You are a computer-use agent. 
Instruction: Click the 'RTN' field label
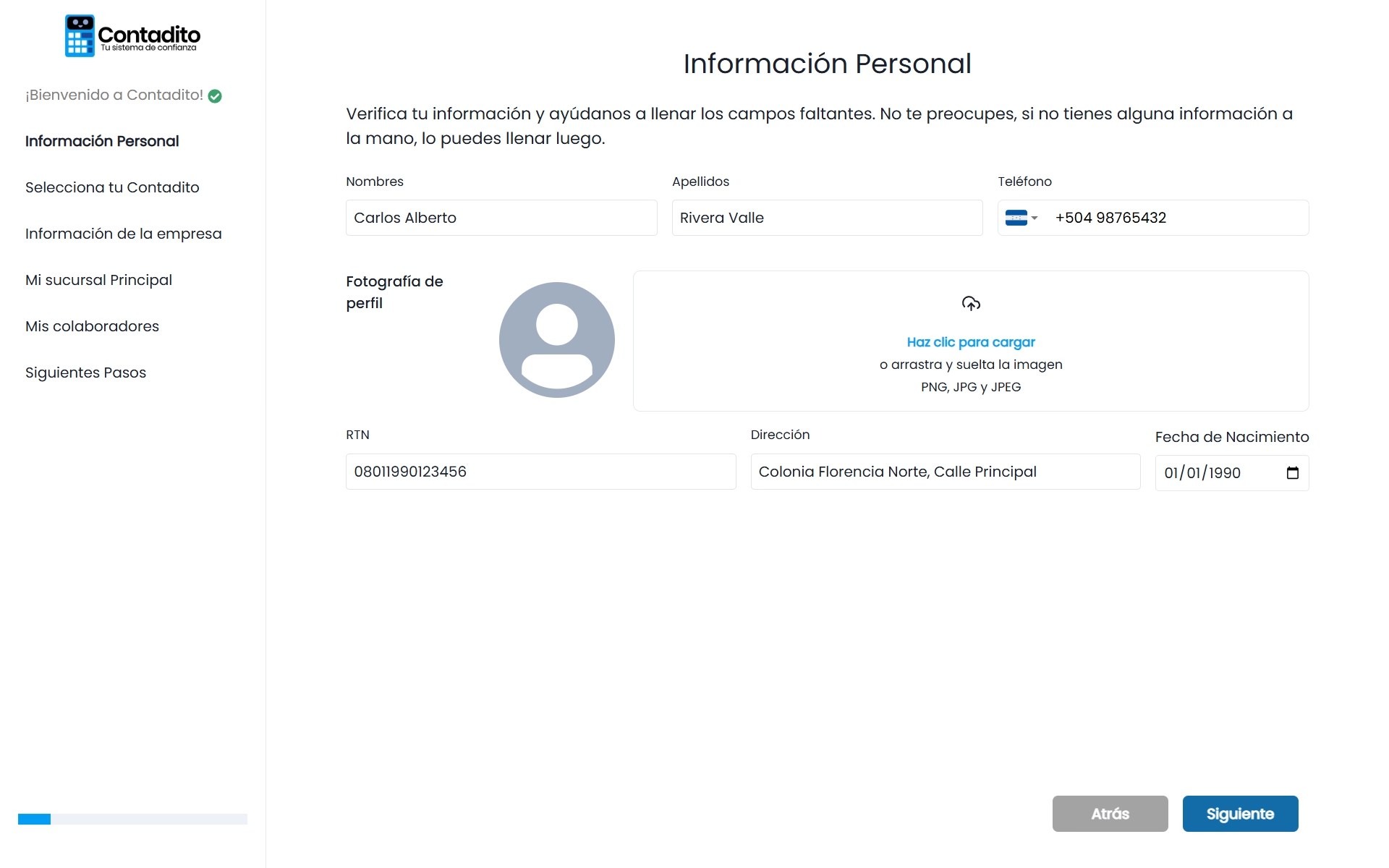357,435
